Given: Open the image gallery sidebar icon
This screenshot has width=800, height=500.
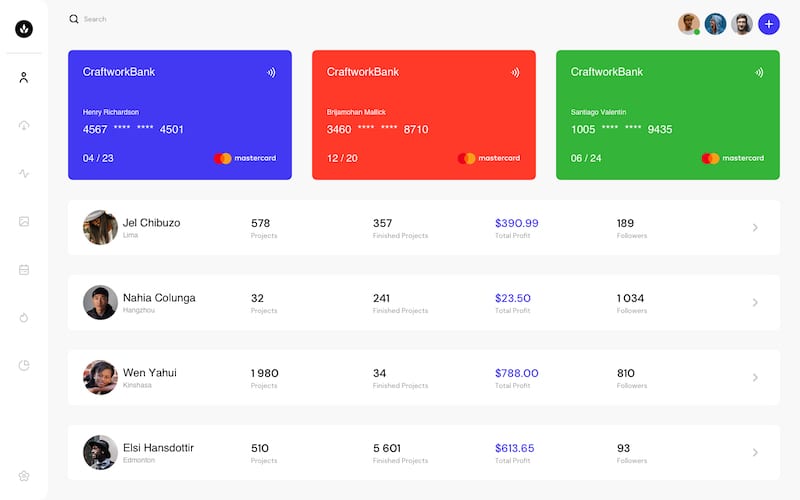Looking at the screenshot, I should point(24,221).
